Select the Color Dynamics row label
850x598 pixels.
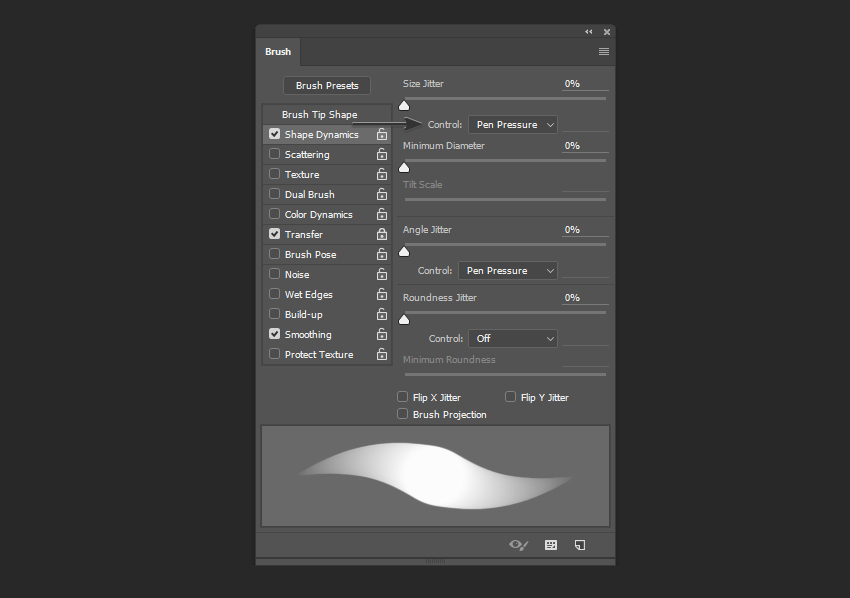(x=318, y=215)
